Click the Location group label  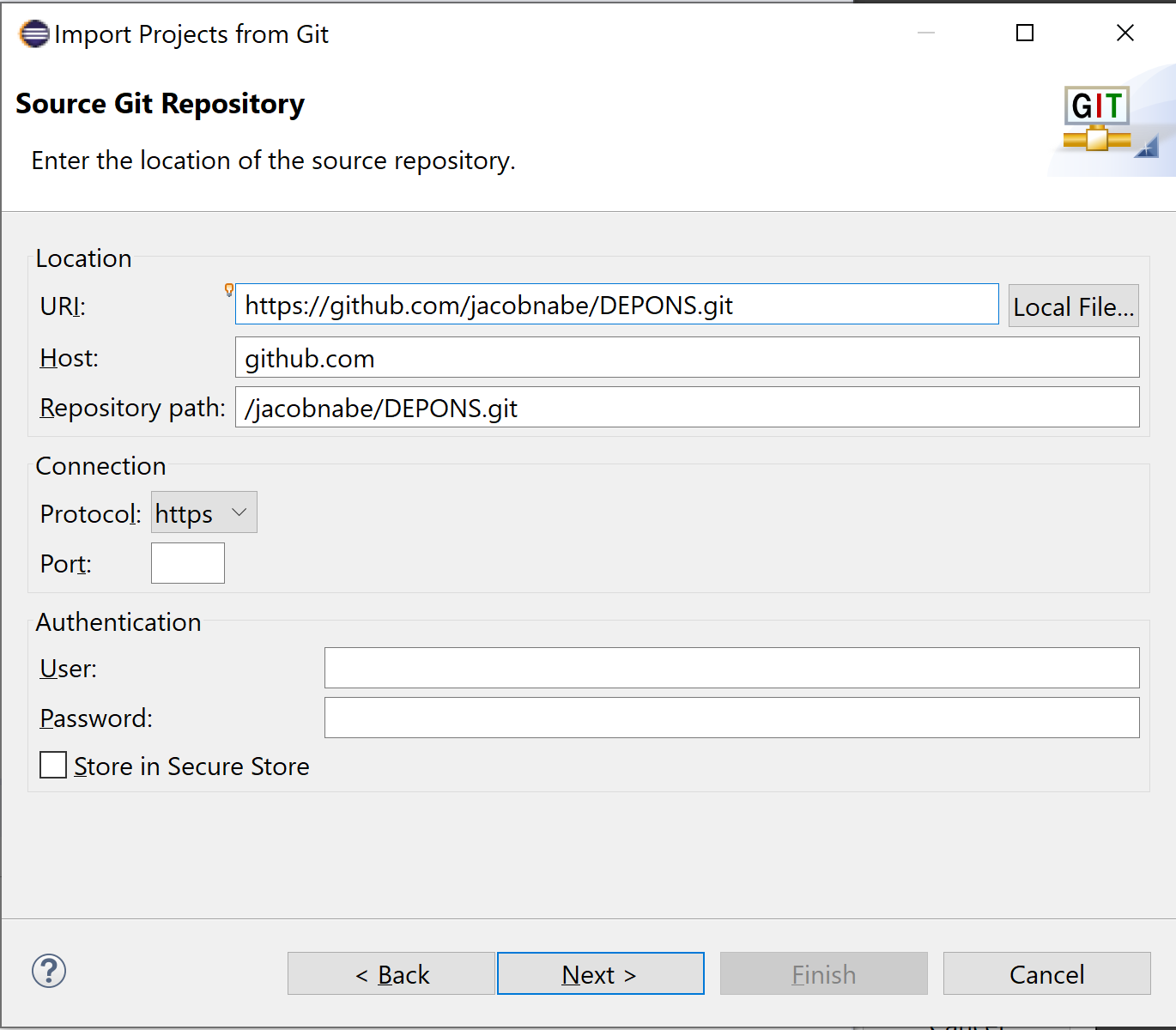pos(84,258)
